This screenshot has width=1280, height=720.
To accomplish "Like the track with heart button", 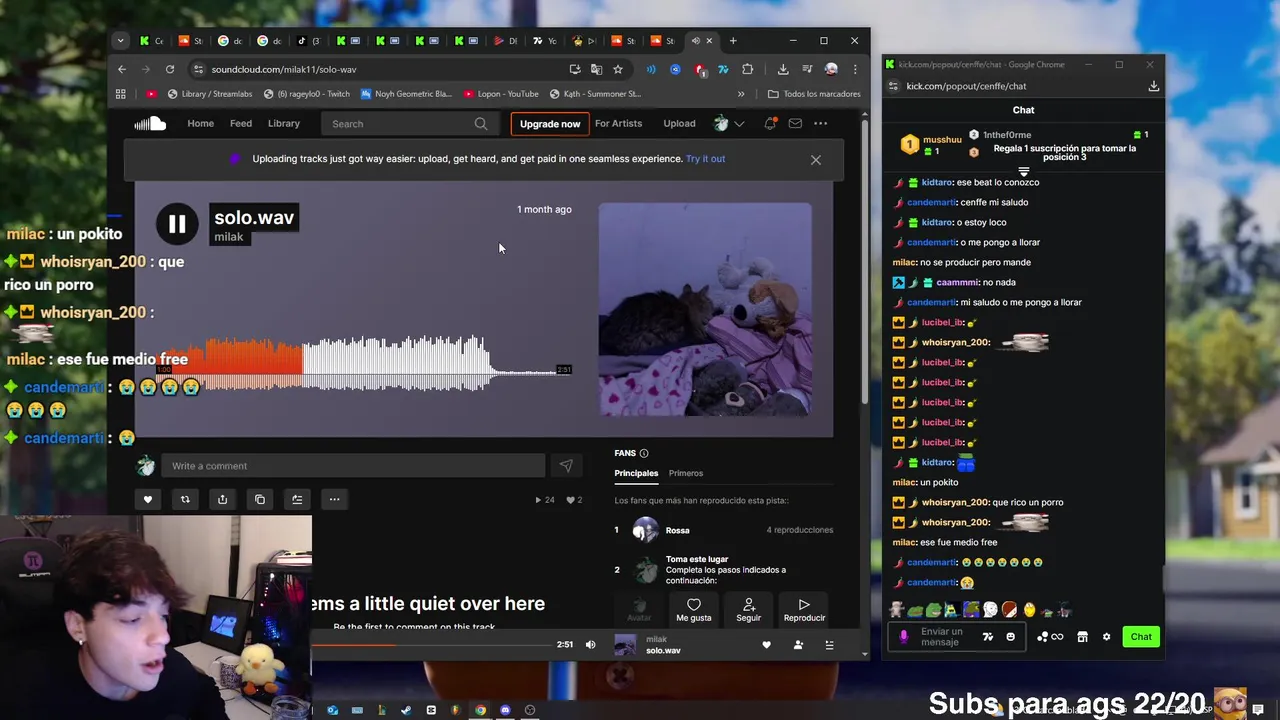I will [148, 499].
